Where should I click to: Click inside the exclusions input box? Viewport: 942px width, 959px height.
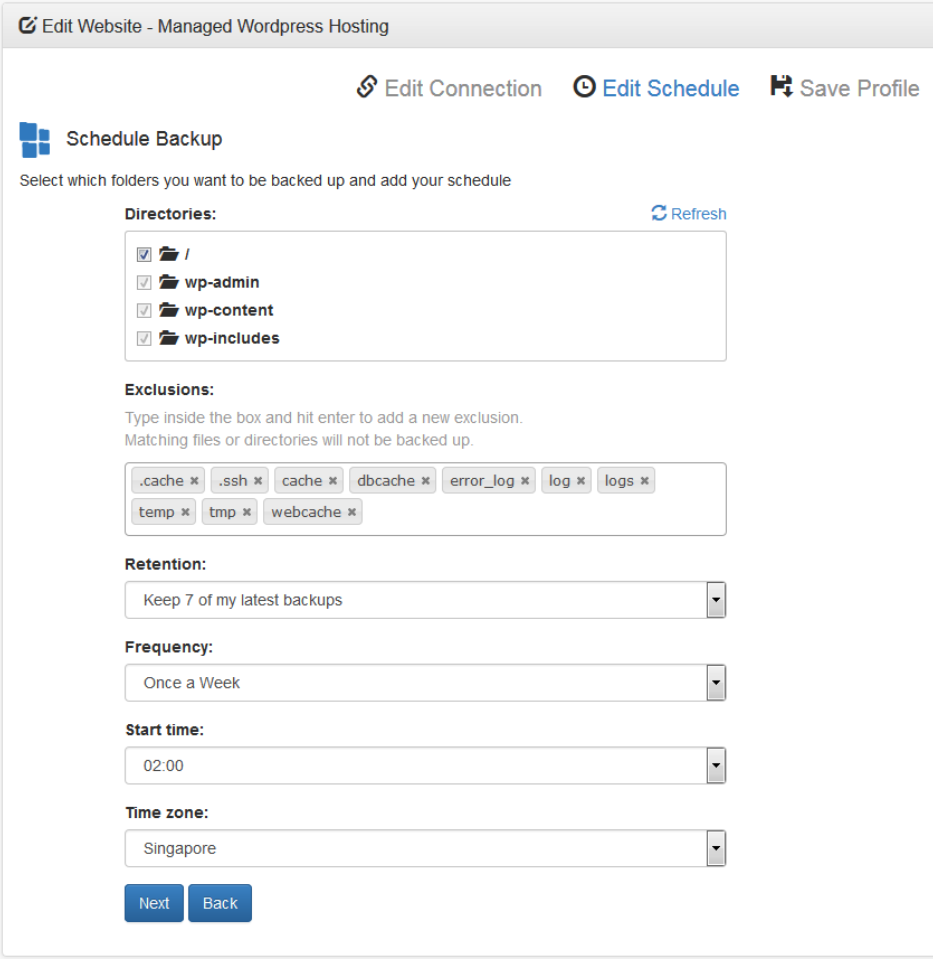[540, 514]
